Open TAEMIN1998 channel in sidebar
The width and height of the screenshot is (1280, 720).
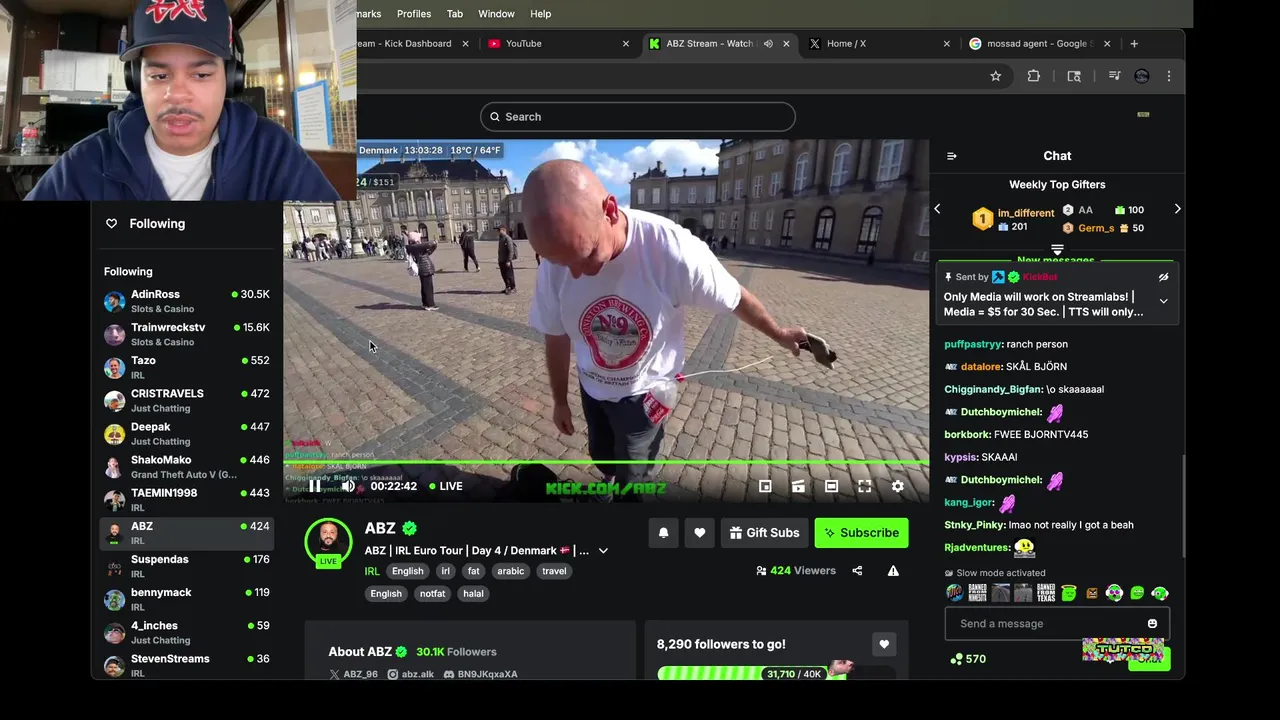[x=187, y=500]
